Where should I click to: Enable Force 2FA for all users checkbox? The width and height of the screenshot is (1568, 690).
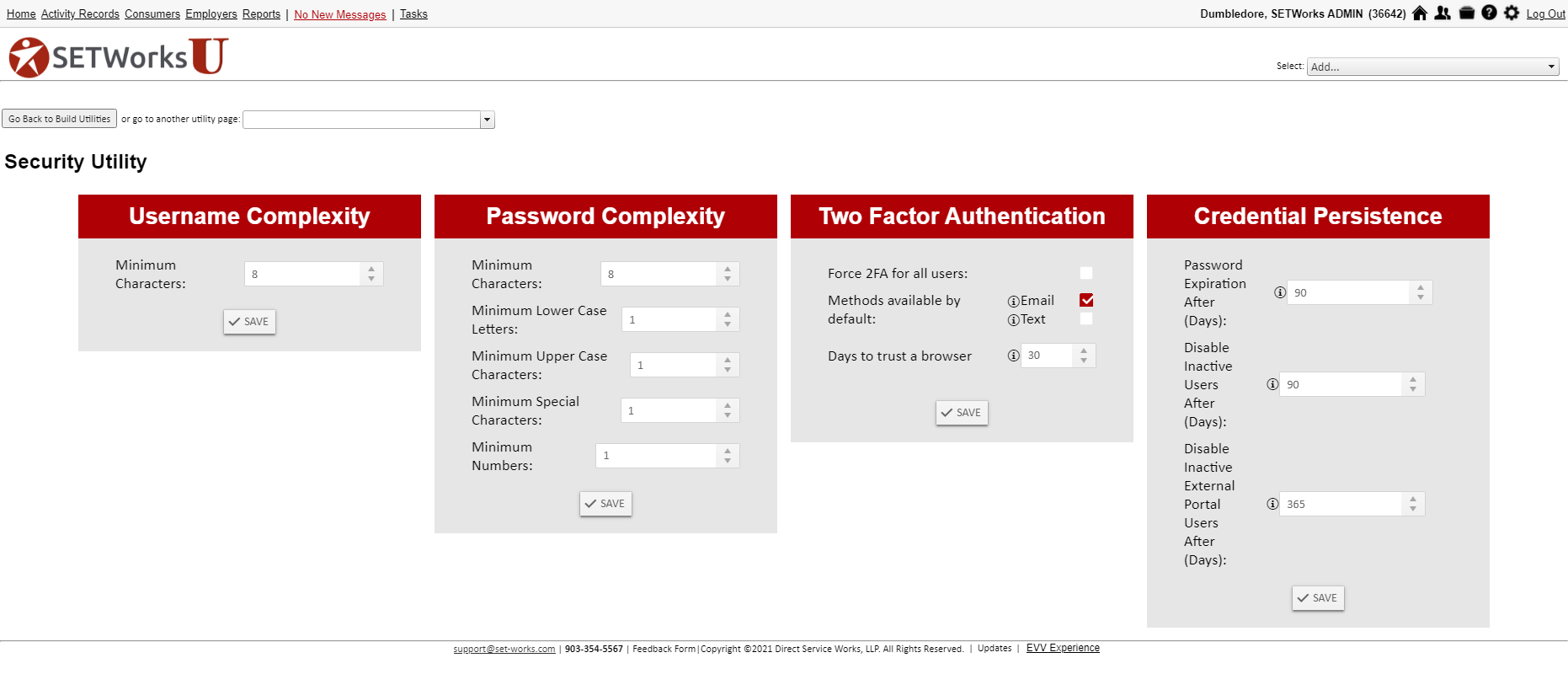[x=1086, y=273]
